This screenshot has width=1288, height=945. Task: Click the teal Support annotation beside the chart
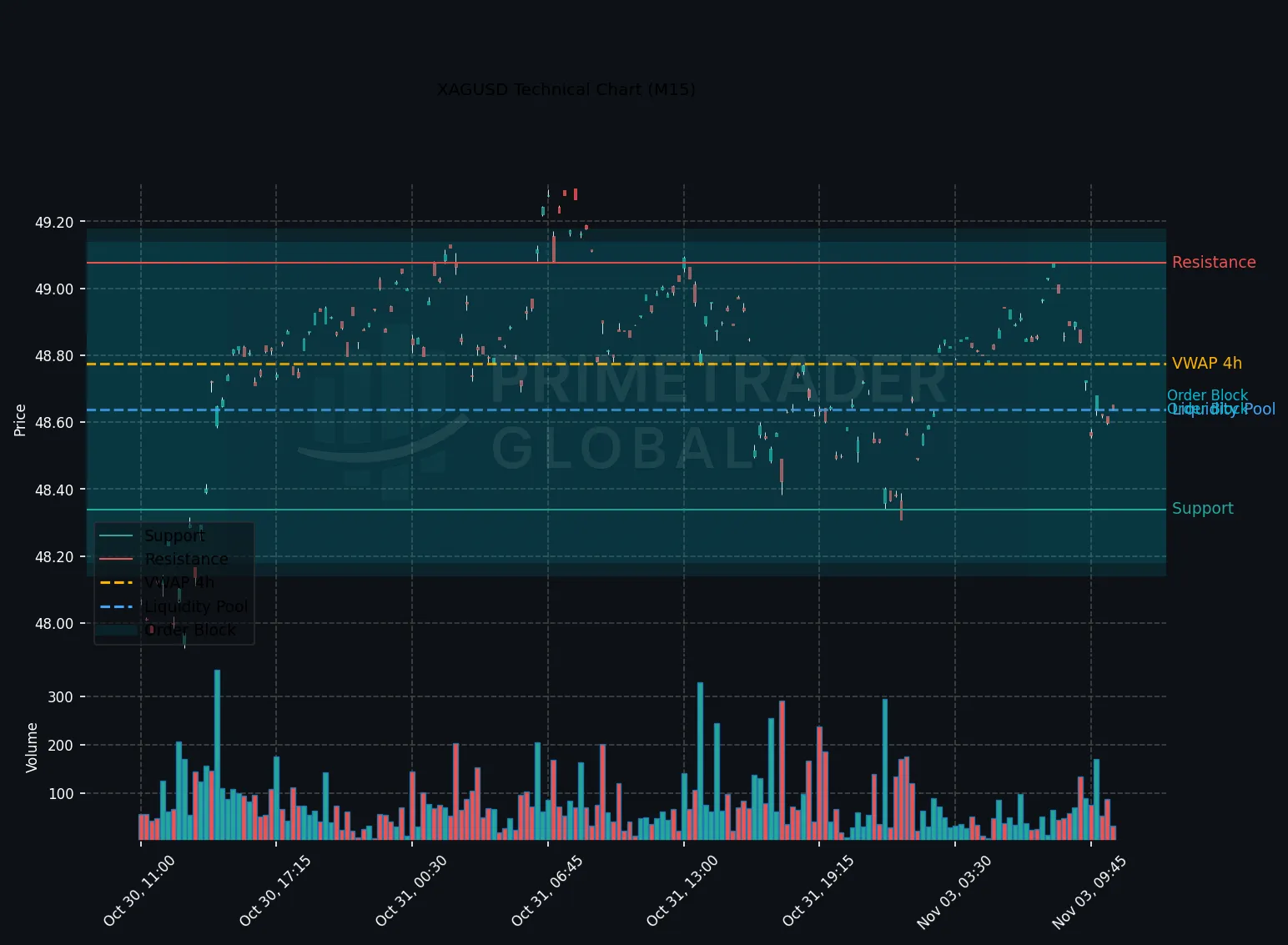(x=1203, y=509)
